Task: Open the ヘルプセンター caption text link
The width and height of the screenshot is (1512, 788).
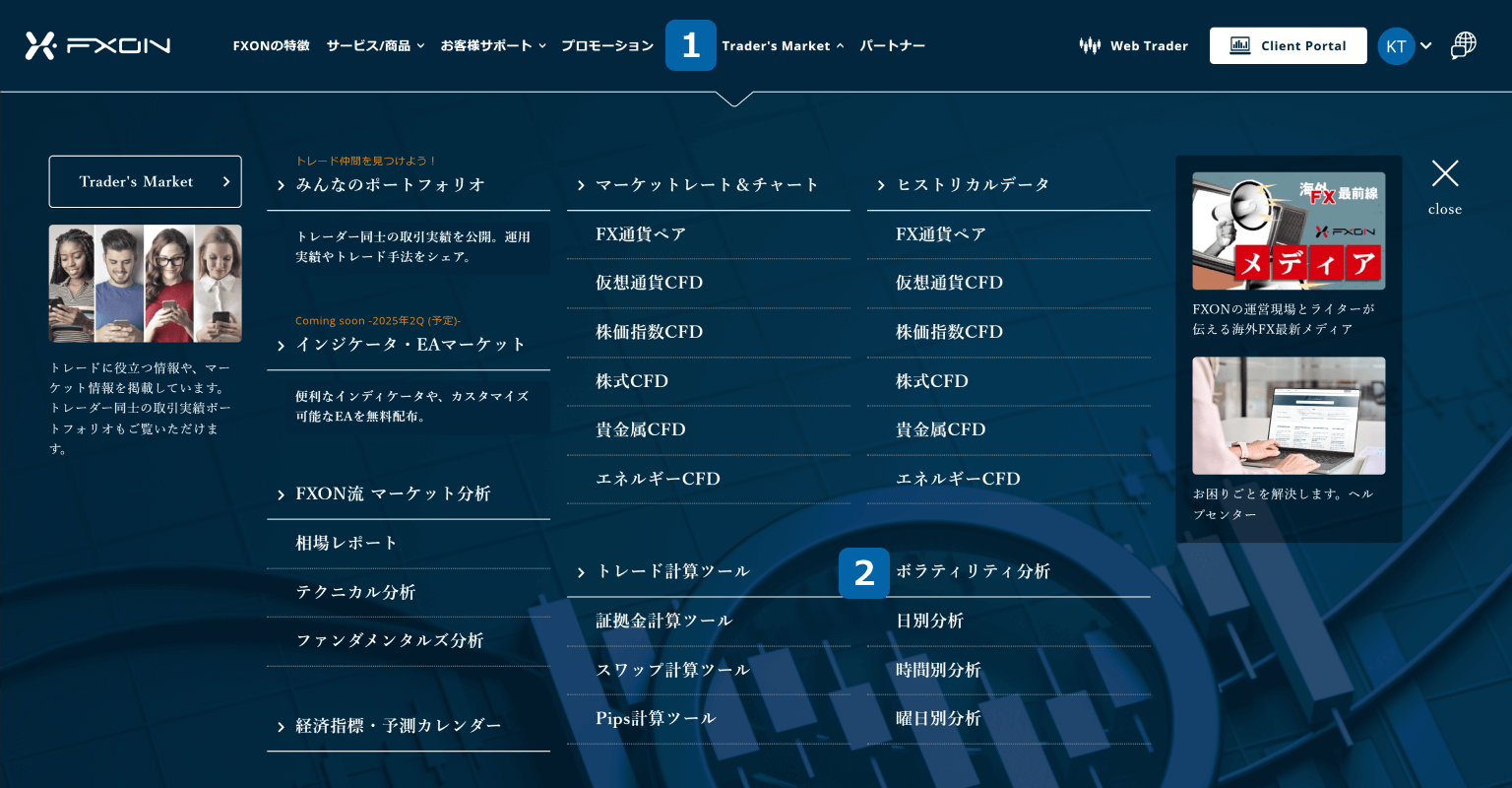Action: pos(1283,504)
